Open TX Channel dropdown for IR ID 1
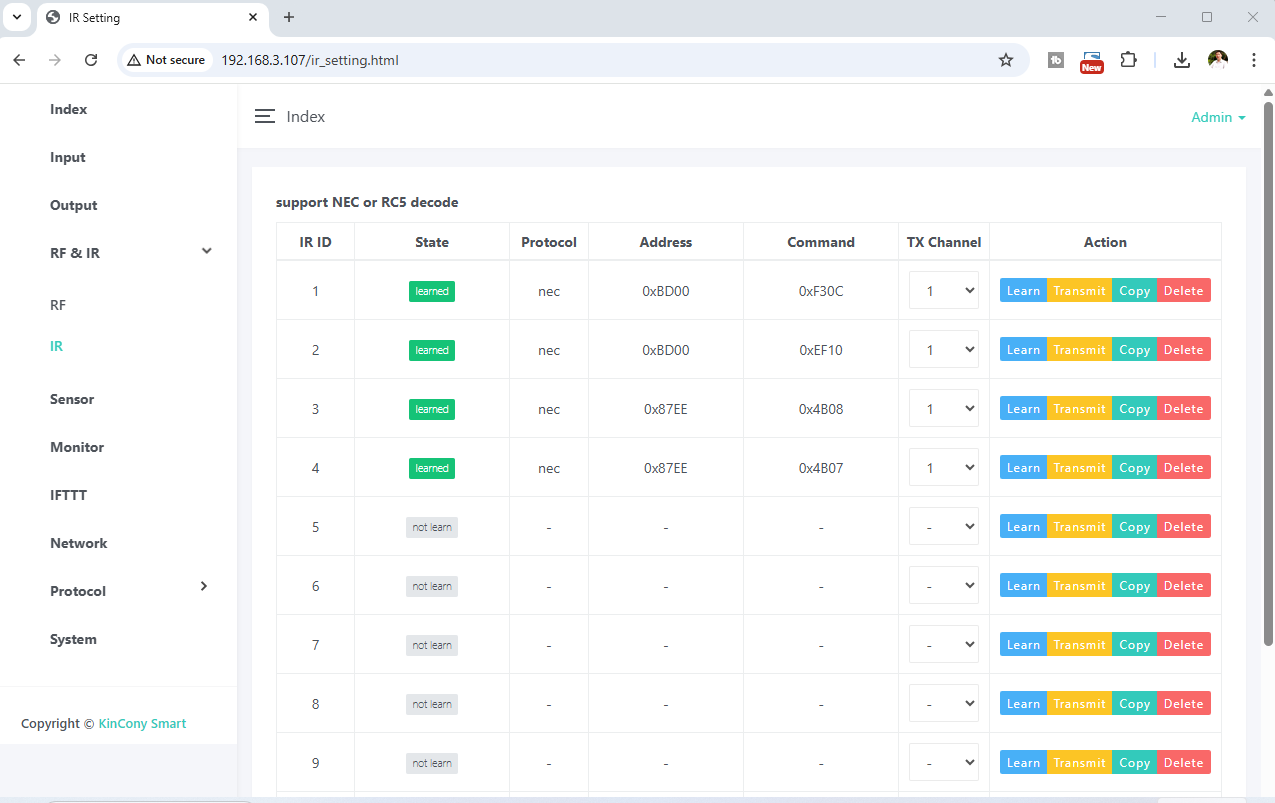Screen dimensions: 1275x803 943,291
